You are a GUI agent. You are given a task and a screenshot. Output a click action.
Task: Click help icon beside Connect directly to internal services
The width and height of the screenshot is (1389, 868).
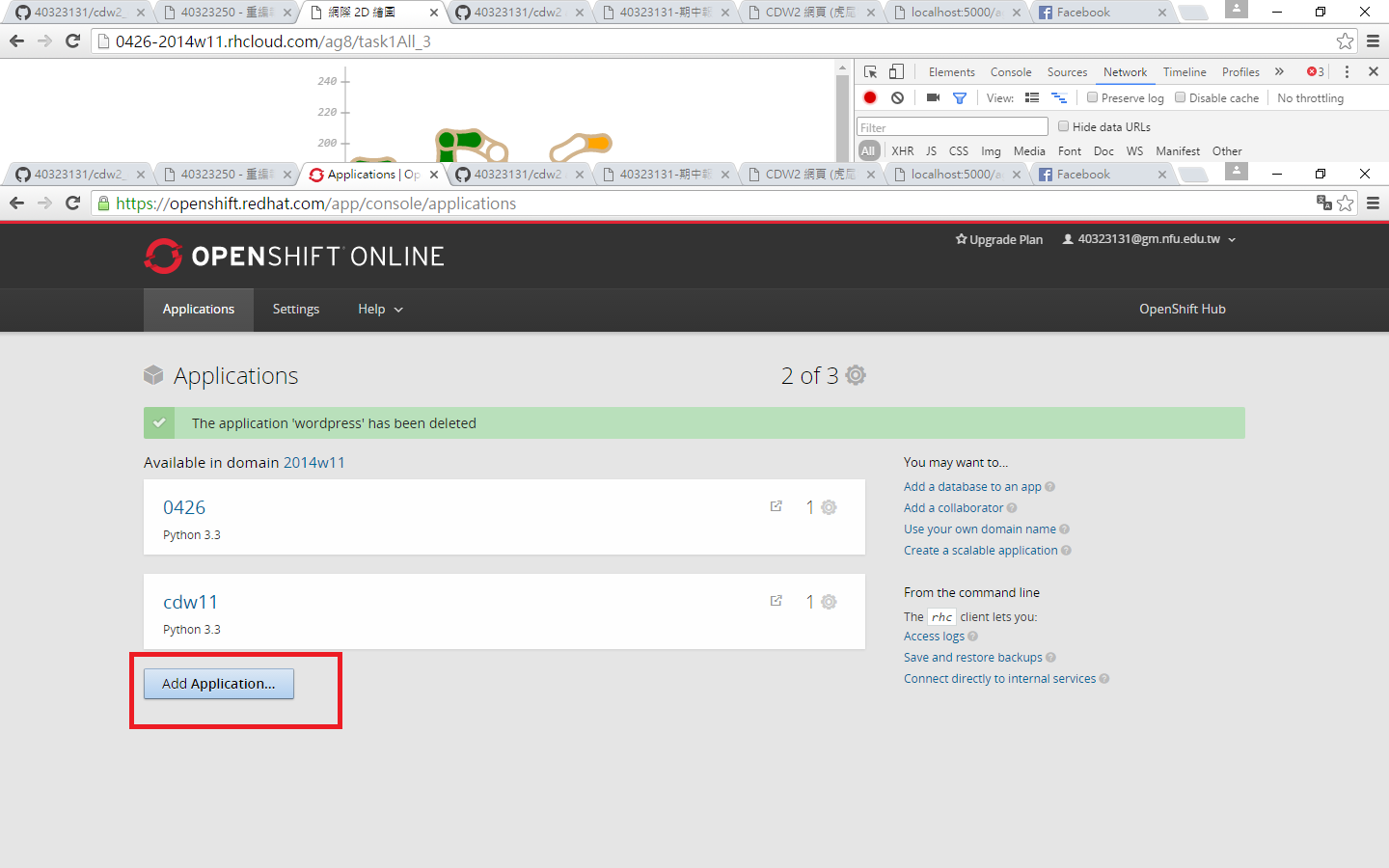(x=1104, y=679)
